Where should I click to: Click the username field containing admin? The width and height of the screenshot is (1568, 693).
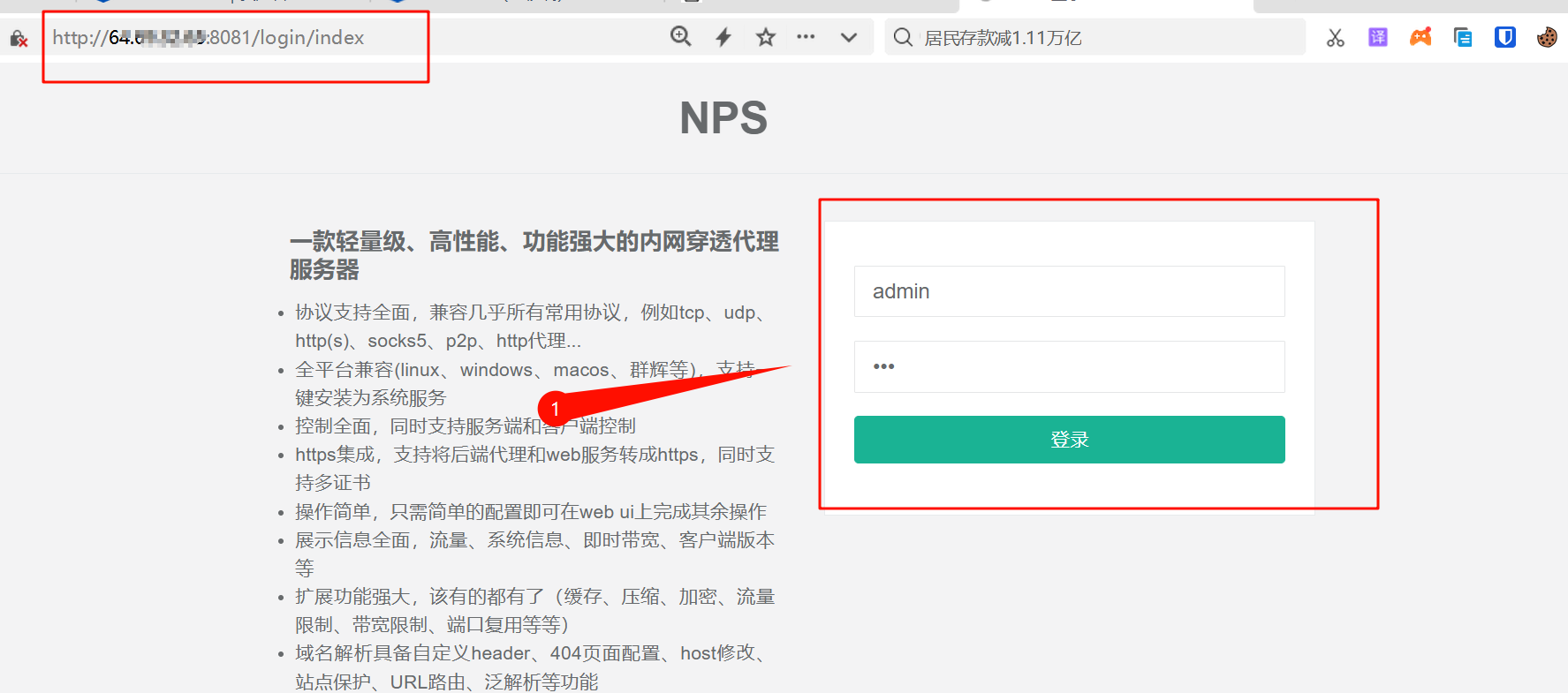1069,291
